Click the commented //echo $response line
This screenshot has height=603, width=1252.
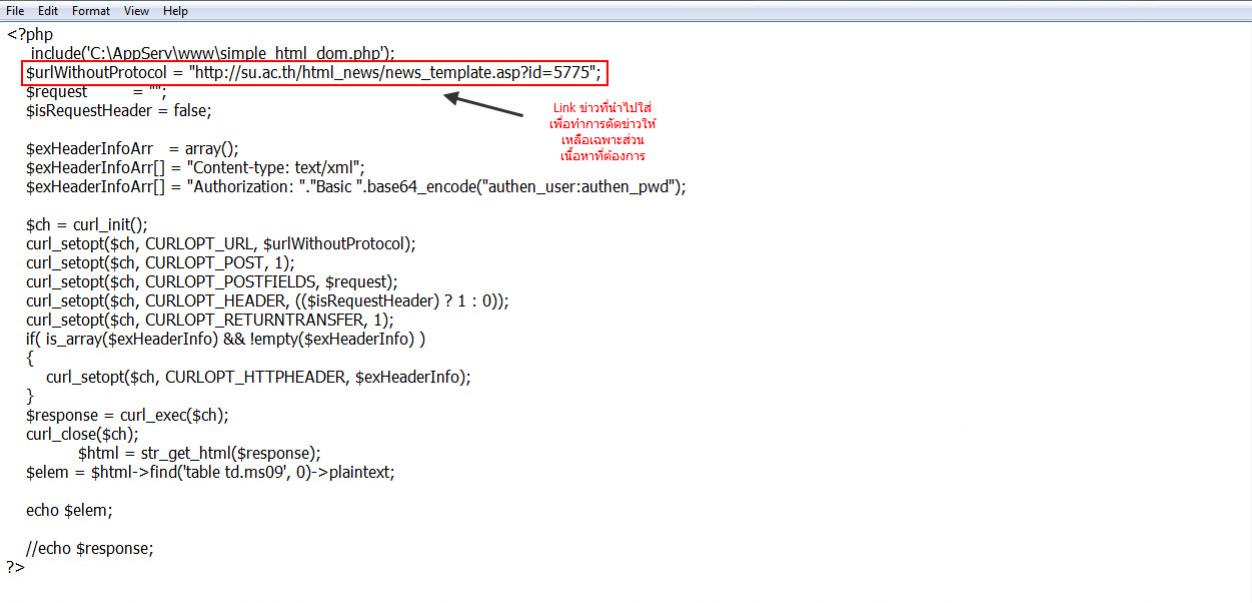coord(90,548)
